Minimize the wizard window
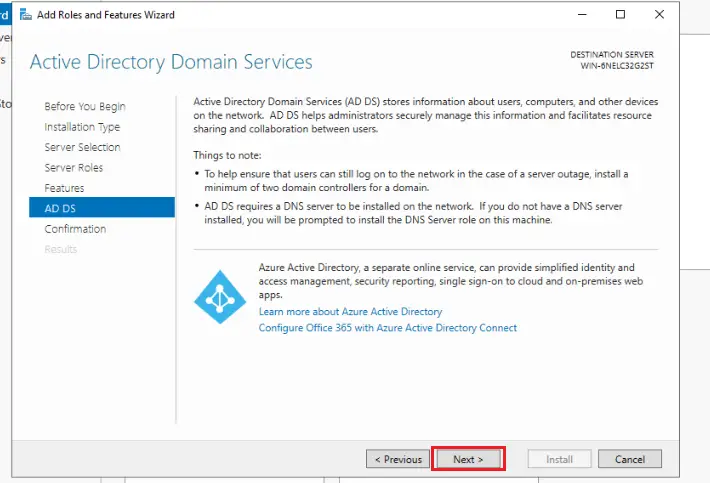 tap(582, 14)
